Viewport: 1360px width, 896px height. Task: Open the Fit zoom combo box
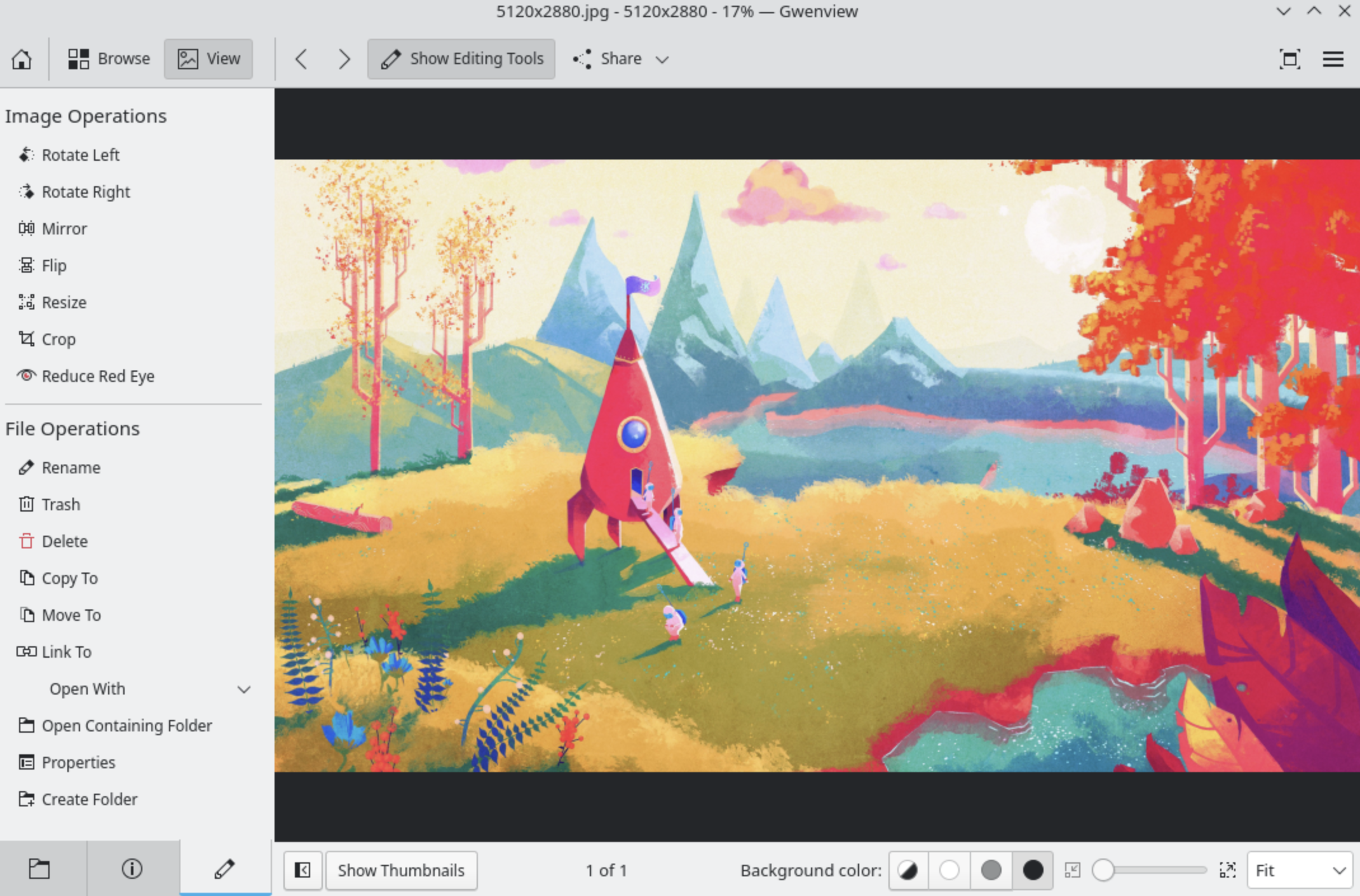point(1300,870)
